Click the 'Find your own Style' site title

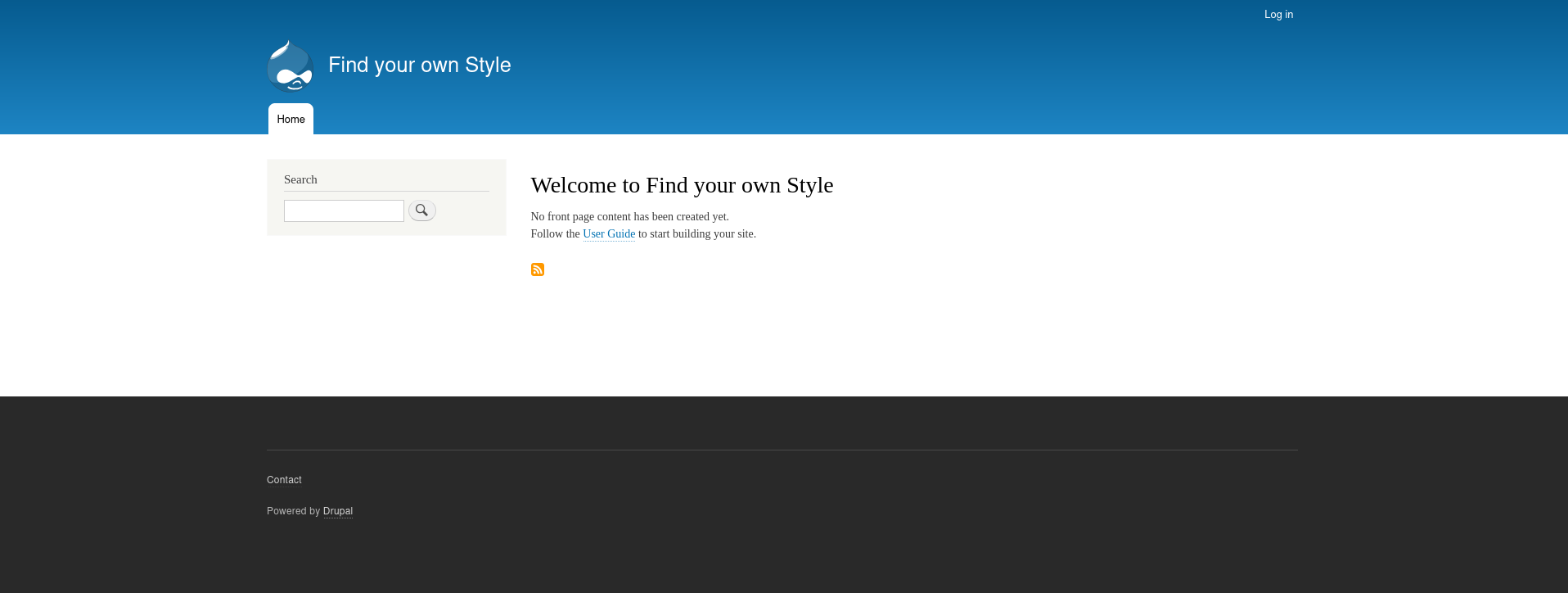point(419,65)
